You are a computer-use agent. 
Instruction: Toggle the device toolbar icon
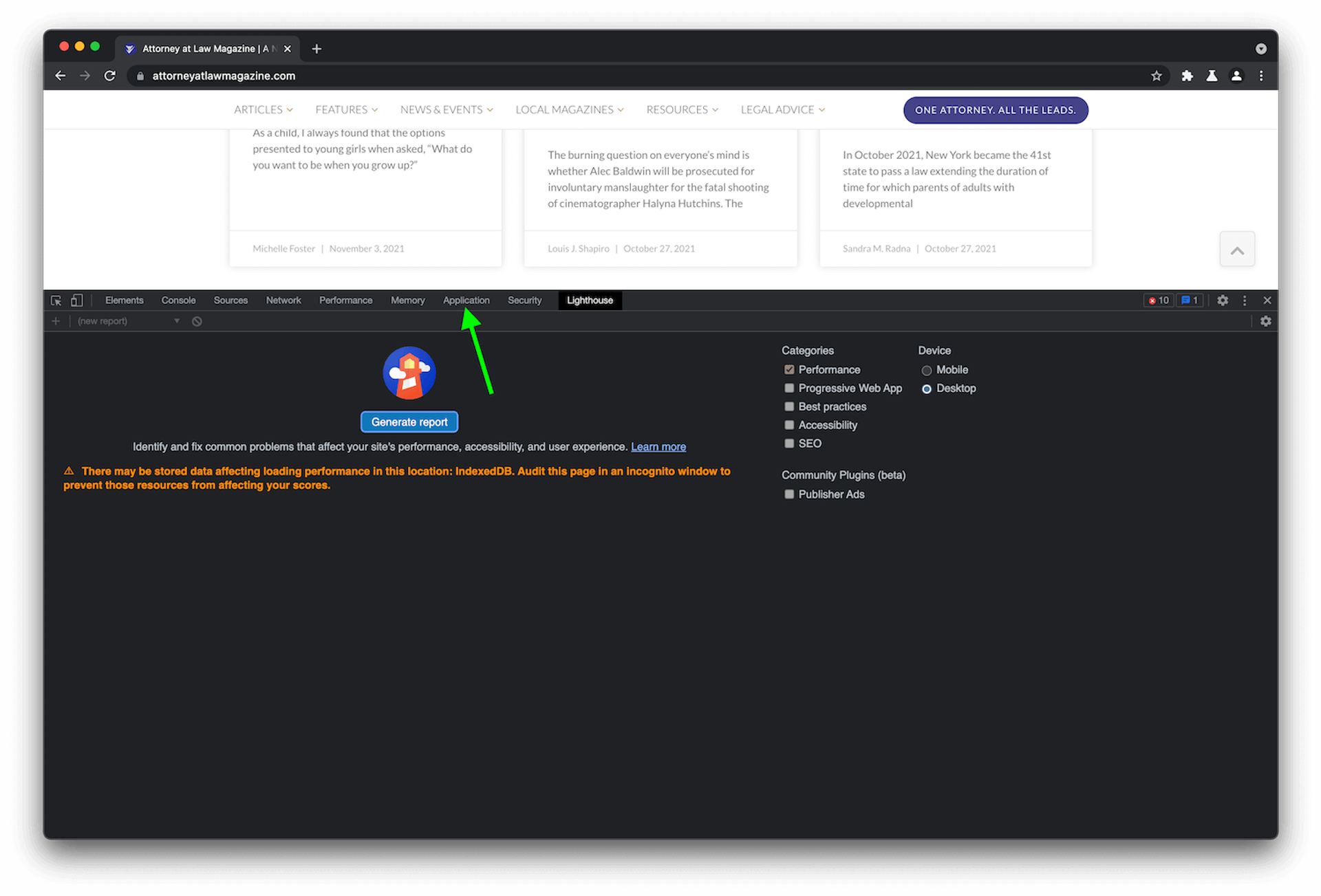click(x=77, y=301)
